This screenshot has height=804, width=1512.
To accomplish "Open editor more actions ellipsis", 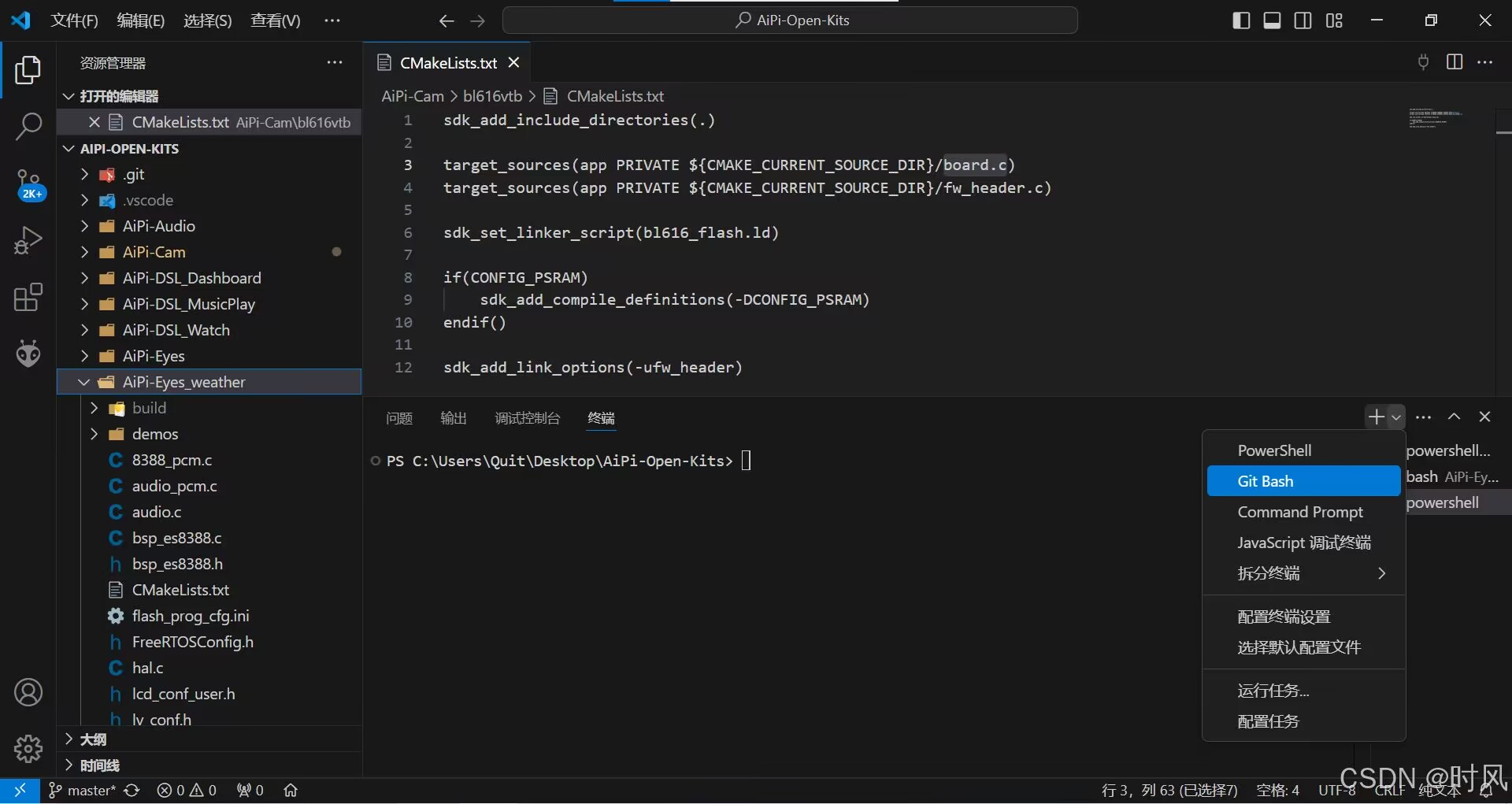I will pos(1485,62).
